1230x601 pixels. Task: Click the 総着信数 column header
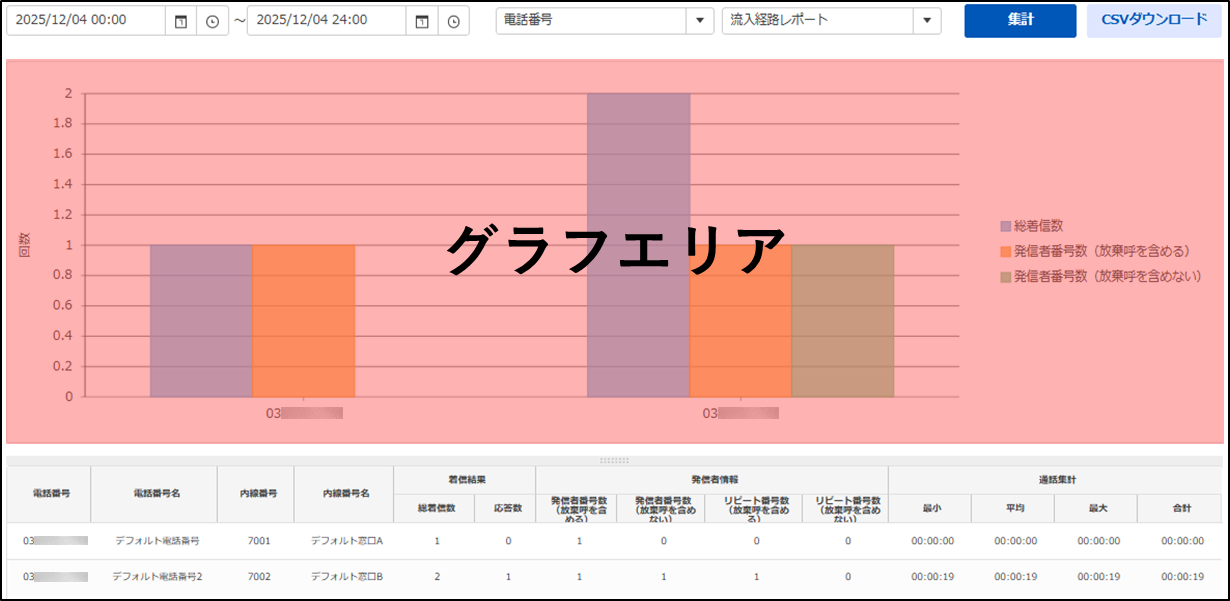click(x=434, y=508)
